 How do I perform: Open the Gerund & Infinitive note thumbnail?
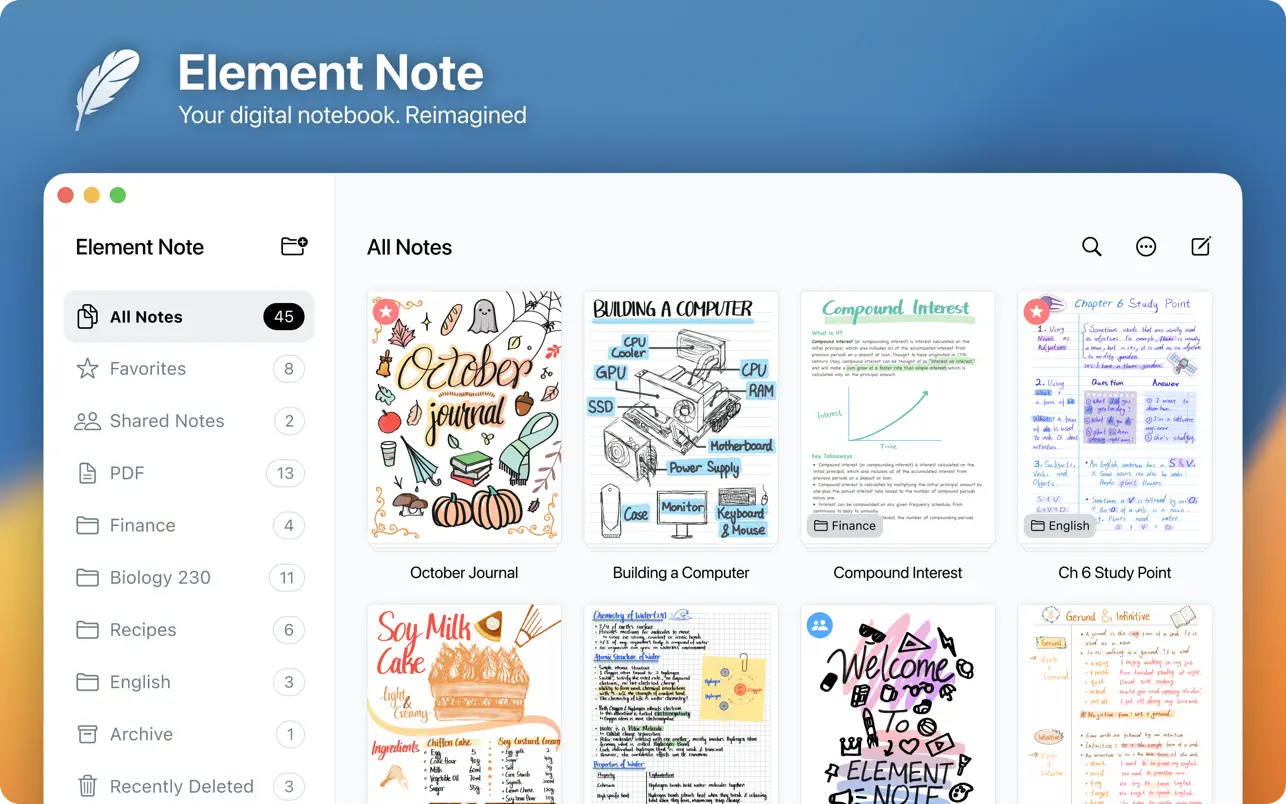click(1115, 704)
